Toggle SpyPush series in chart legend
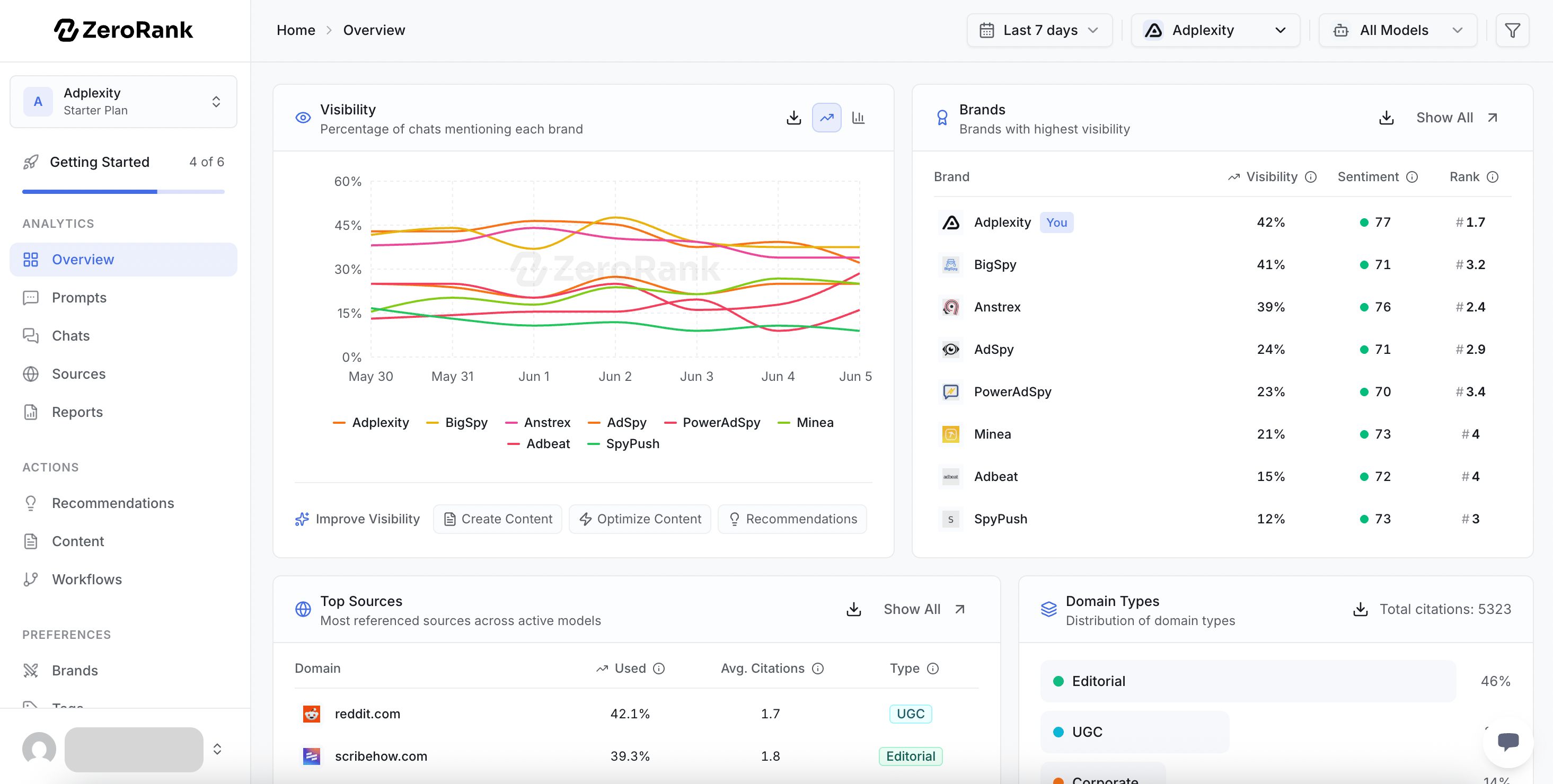This screenshot has height=784, width=1553. [x=623, y=444]
